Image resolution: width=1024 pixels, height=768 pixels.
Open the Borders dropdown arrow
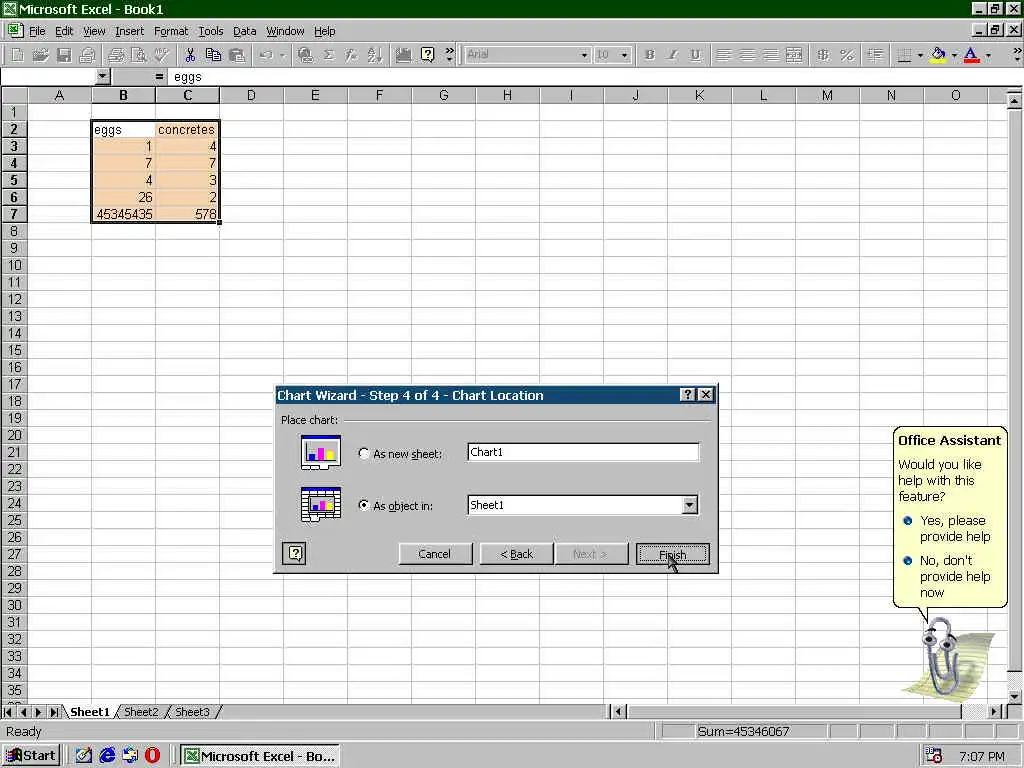(920, 56)
